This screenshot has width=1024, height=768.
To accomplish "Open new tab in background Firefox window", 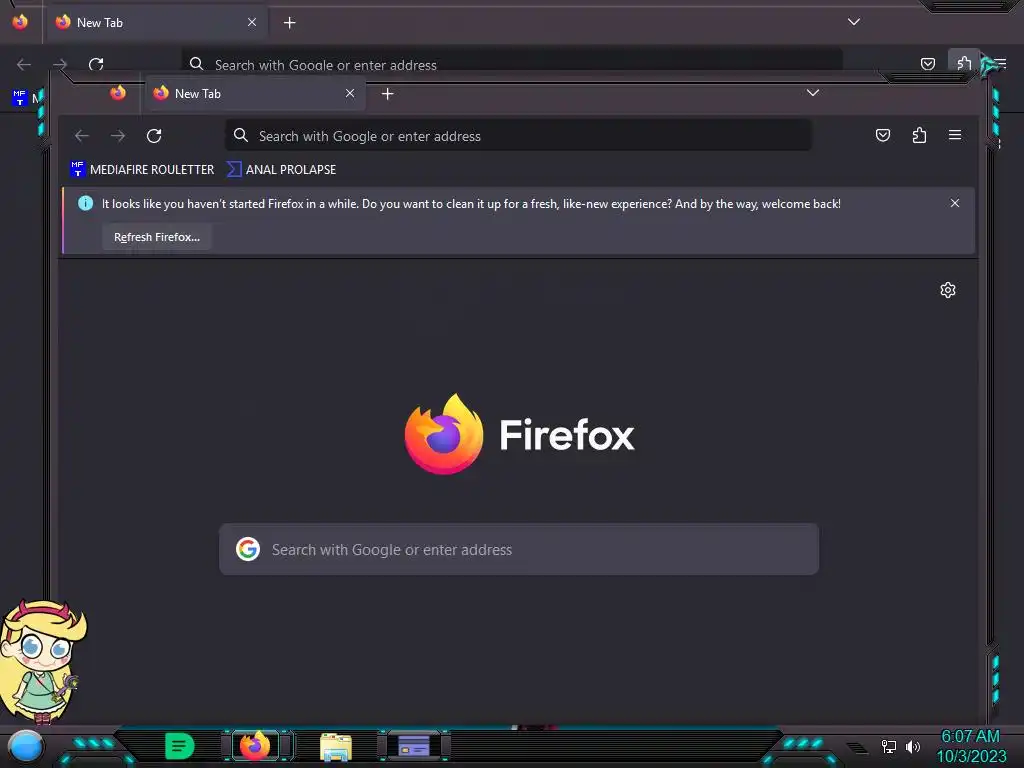I will pos(289,23).
